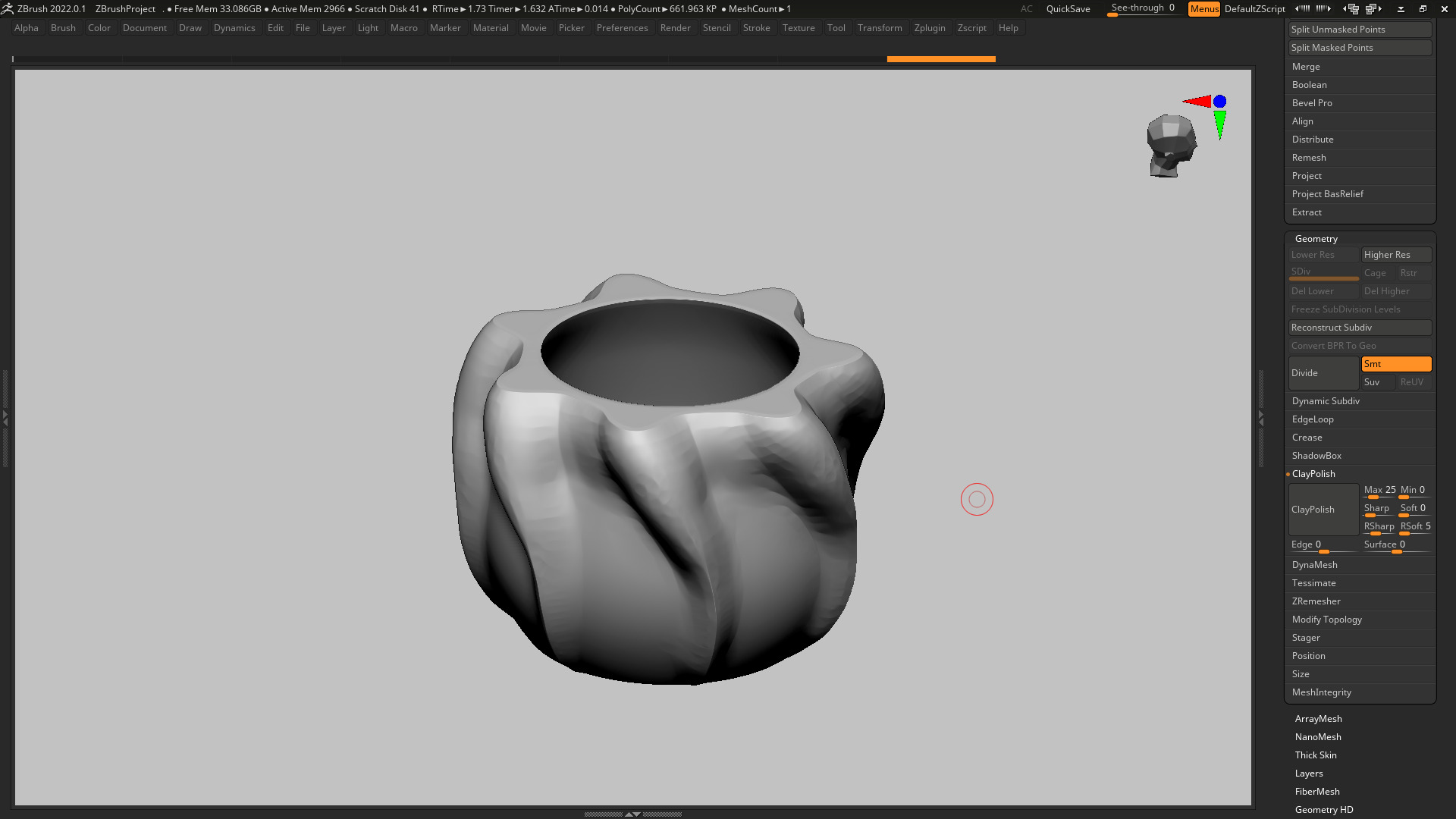
Task: Click Higher Res button
Action: point(1396,255)
